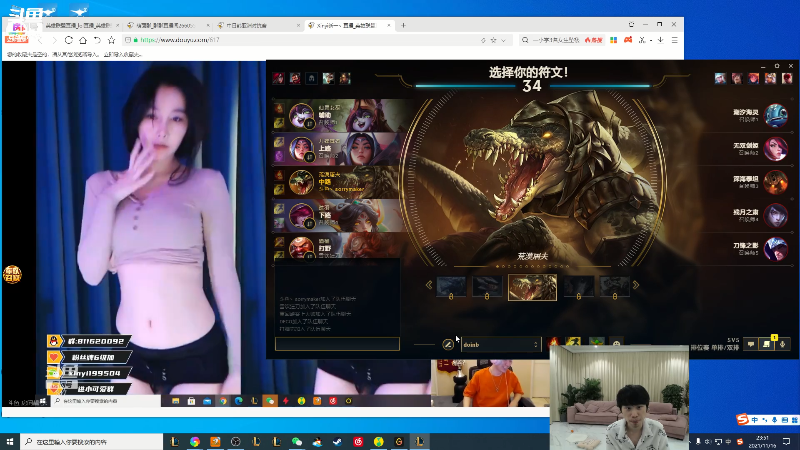Open WeChat from the Windows taskbar
The height and width of the screenshot is (450, 800).
pos(296,442)
